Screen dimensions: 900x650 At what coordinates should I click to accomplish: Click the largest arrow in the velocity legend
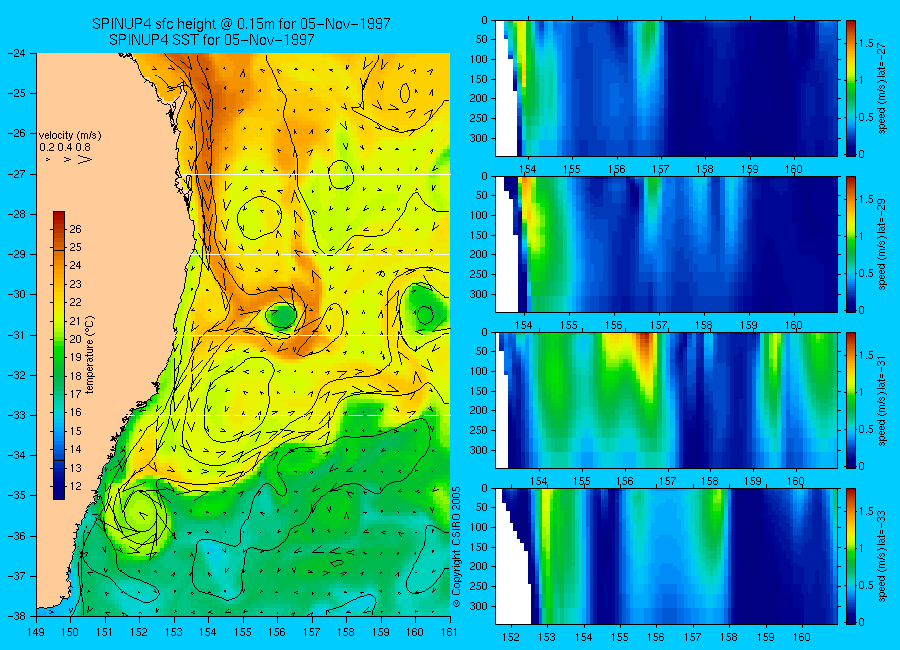tap(85, 159)
